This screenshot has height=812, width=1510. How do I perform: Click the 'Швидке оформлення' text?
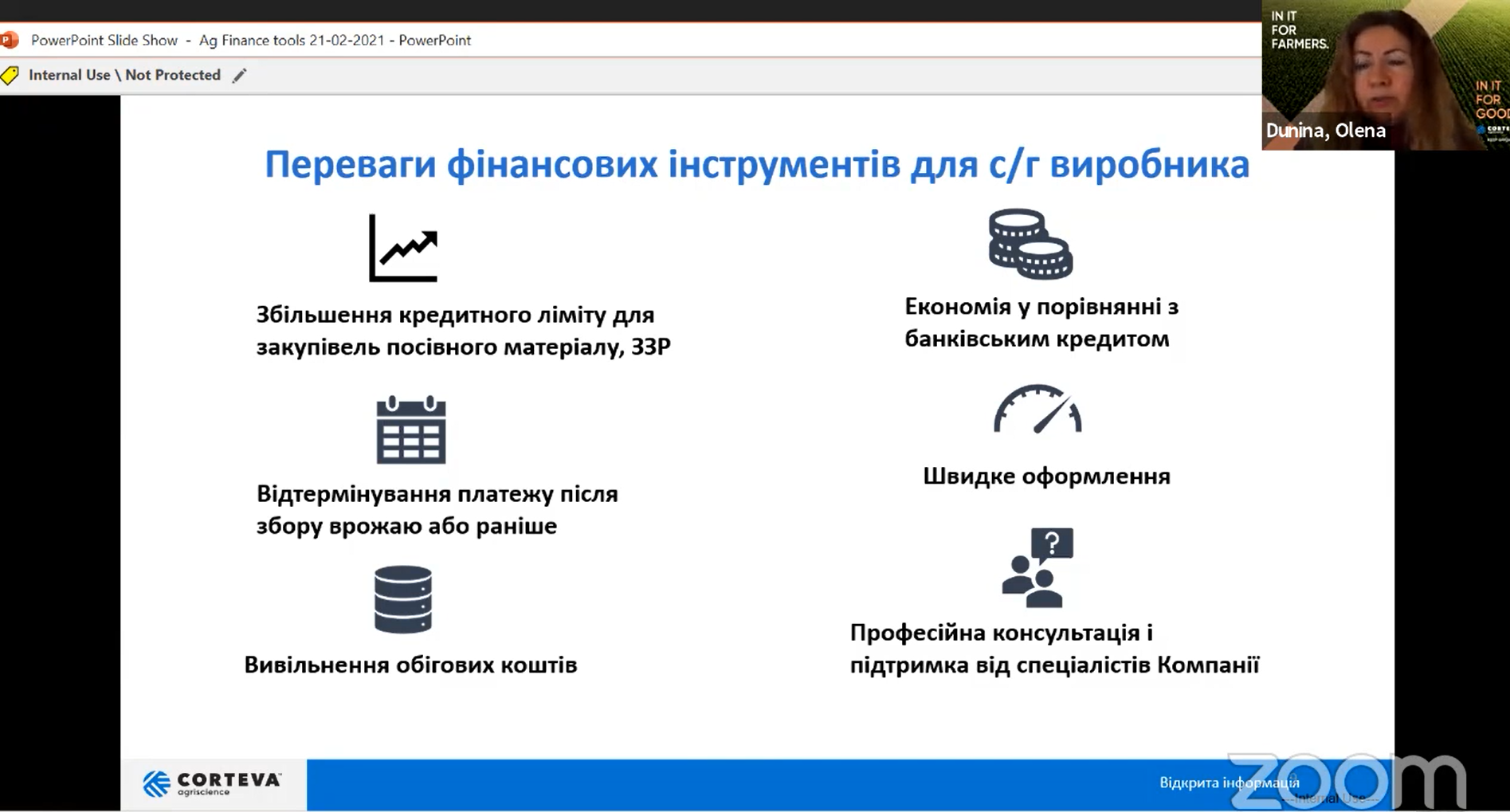[x=1046, y=477]
